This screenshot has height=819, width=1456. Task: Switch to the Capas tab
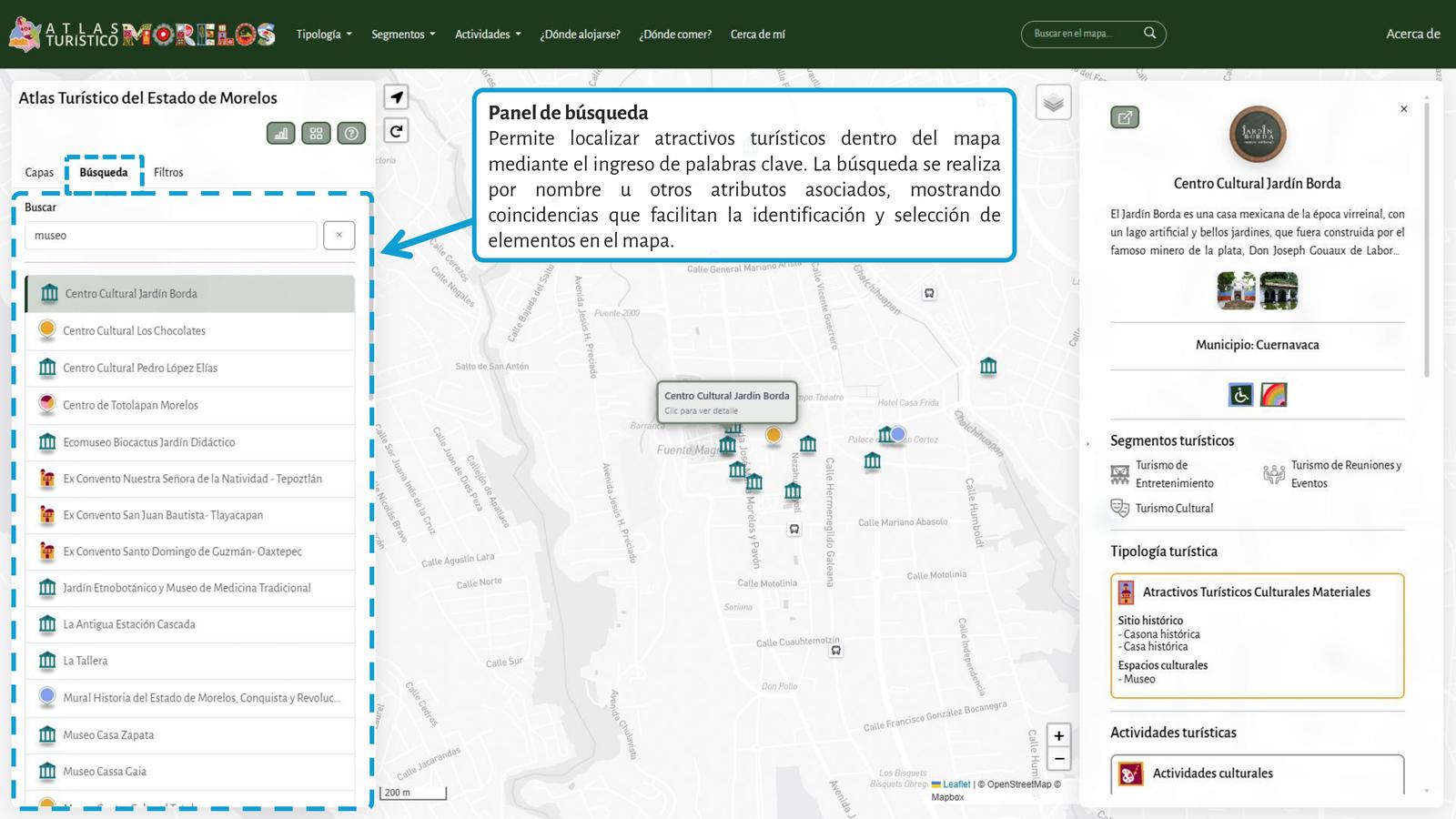tap(39, 172)
